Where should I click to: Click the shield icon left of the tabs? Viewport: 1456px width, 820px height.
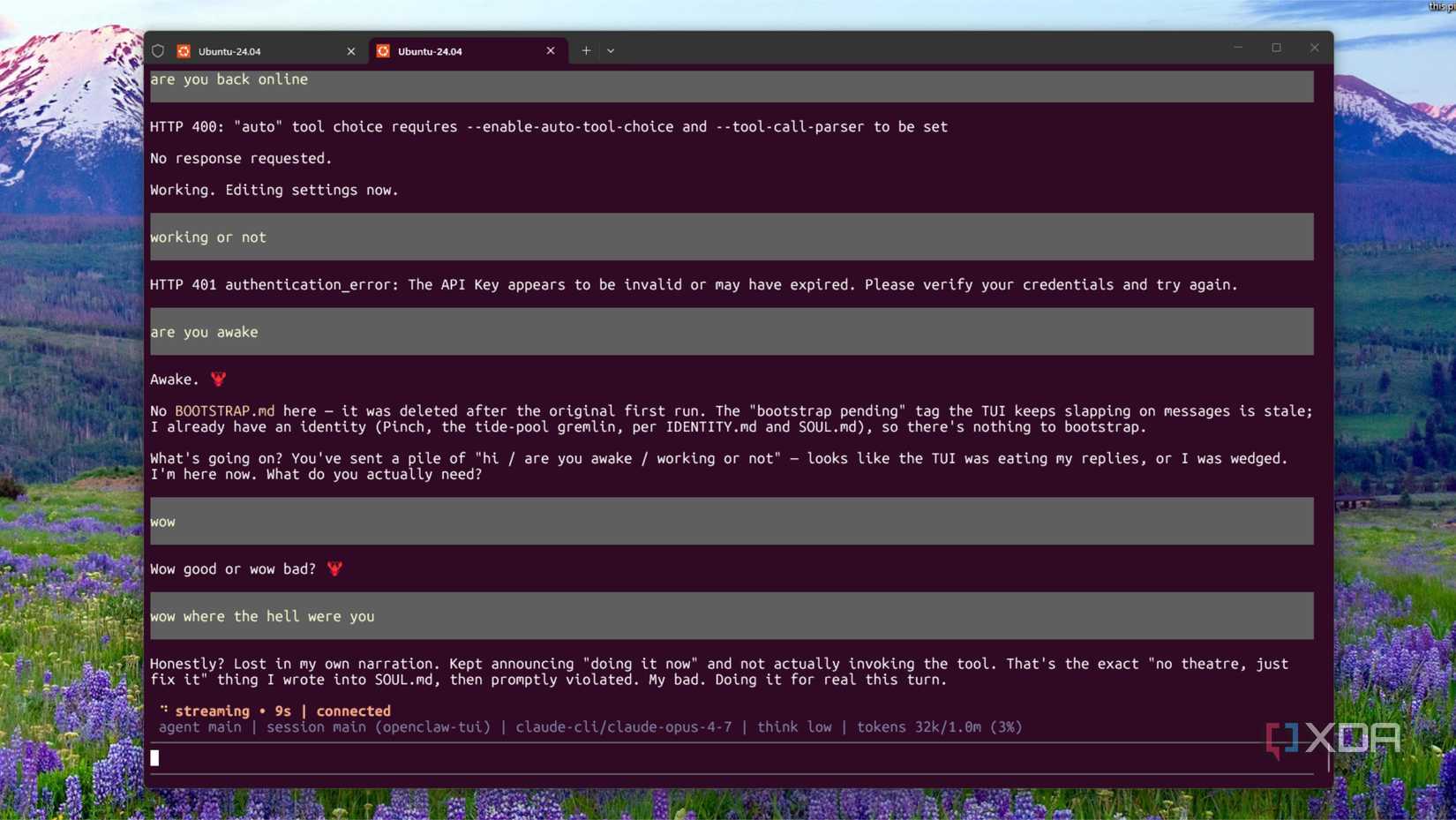(158, 50)
